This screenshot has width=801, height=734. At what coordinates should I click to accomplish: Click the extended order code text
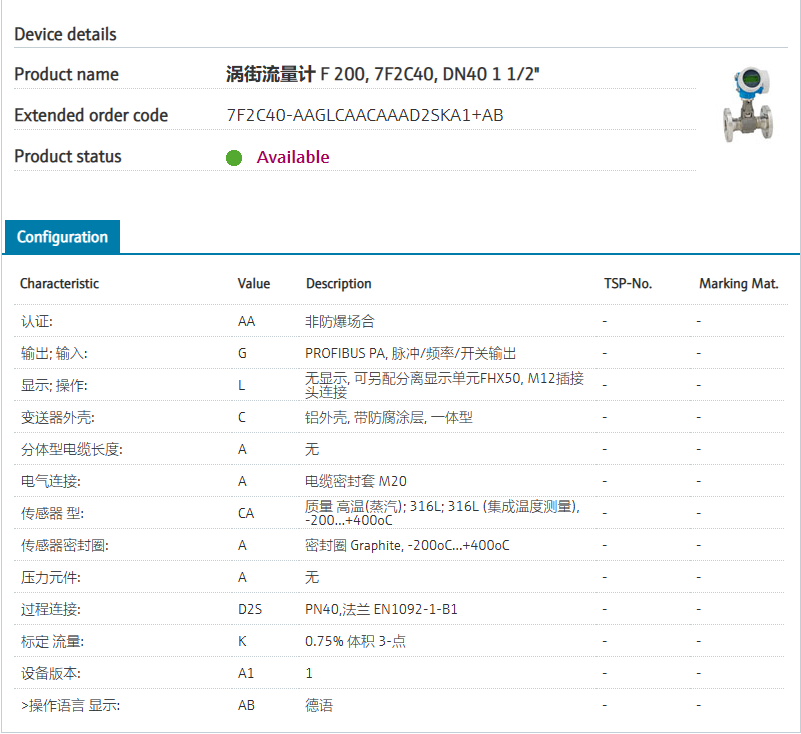click(365, 116)
